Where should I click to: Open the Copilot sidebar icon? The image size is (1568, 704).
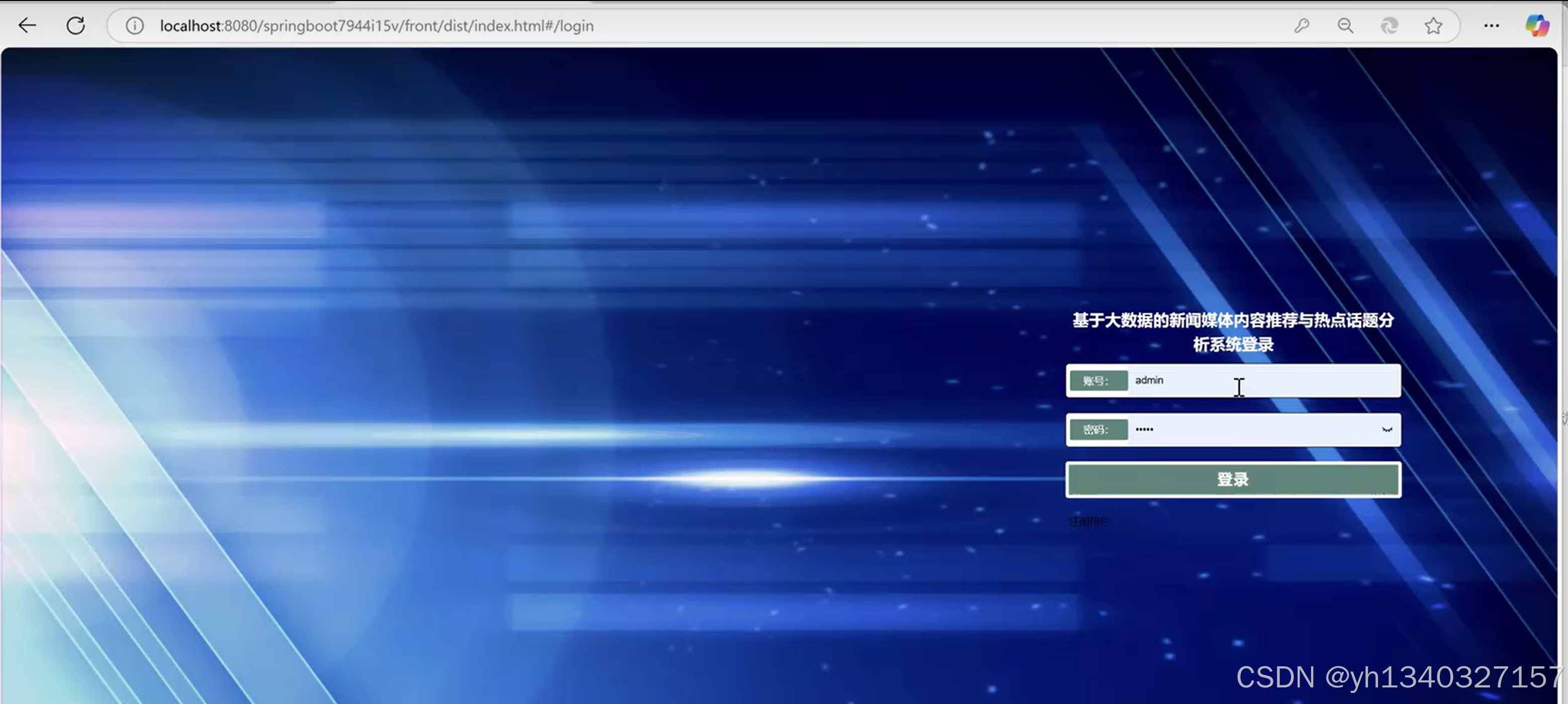click(1536, 26)
